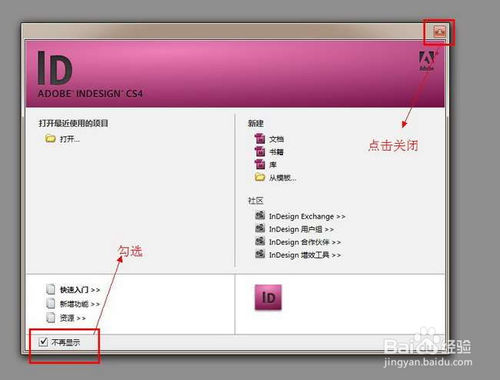Create a new 文档 document
This screenshot has height=380, width=500.
(x=277, y=139)
